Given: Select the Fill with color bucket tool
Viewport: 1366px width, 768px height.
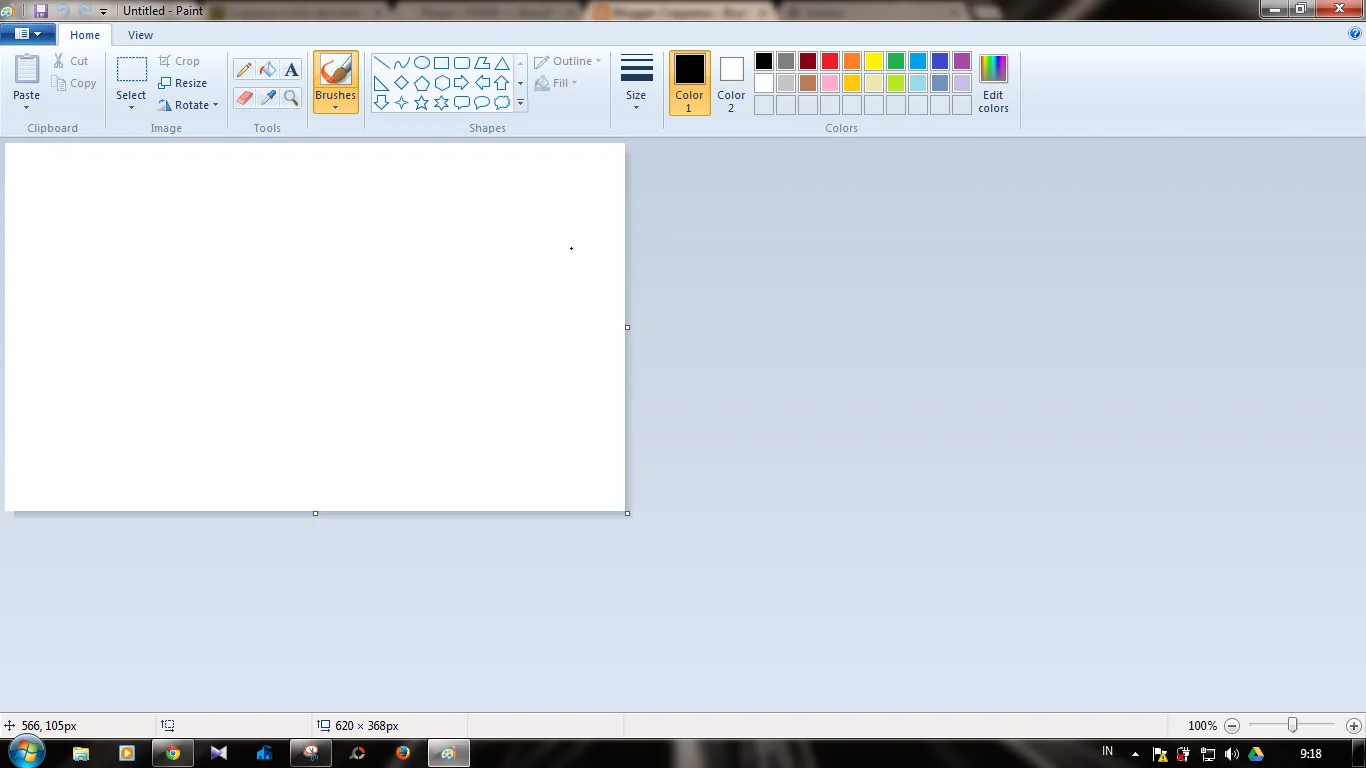Looking at the screenshot, I should (268, 70).
